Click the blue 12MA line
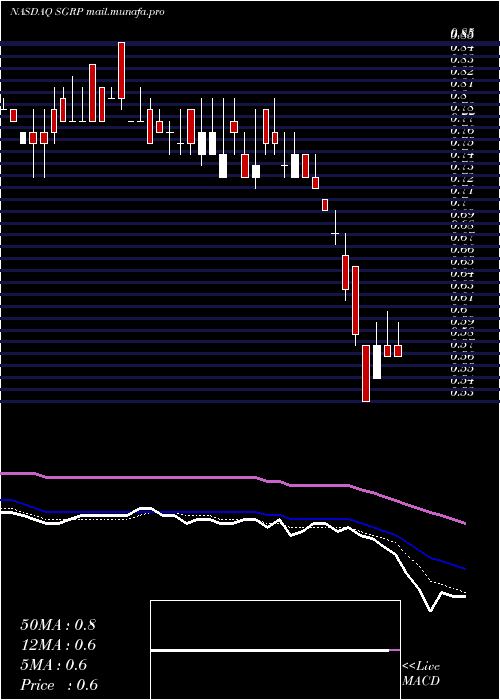 click(x=232, y=512)
